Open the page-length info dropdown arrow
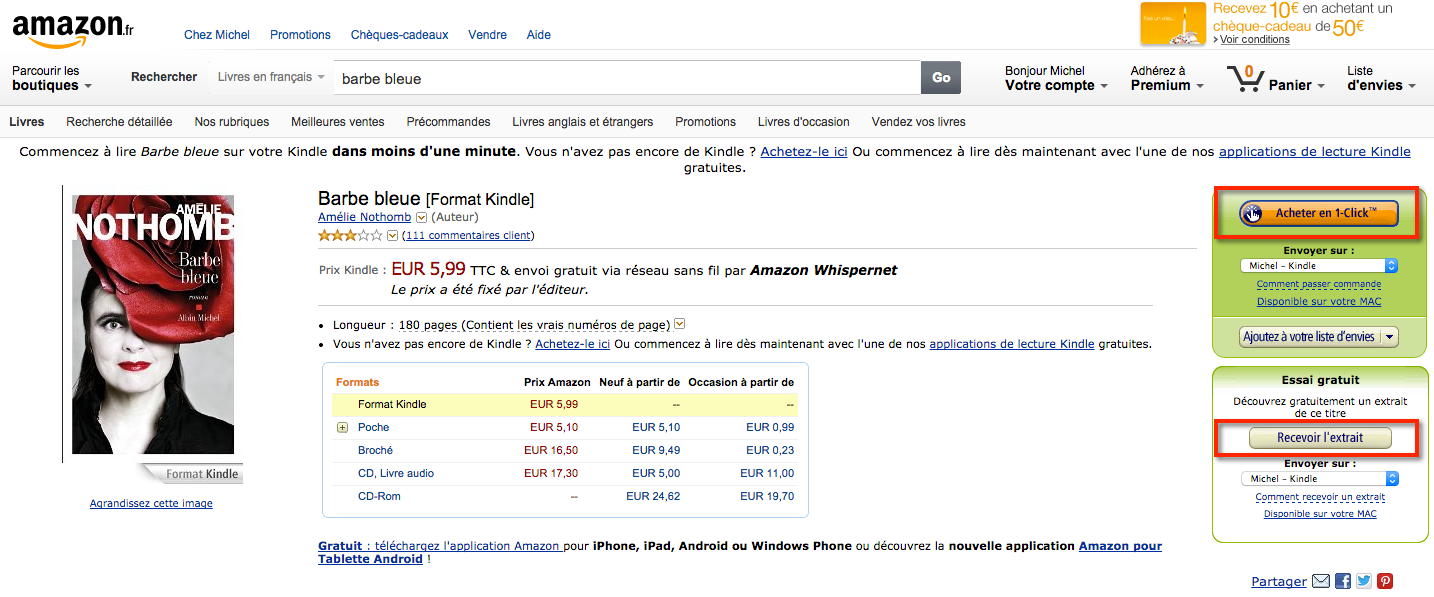Screen dimensions: 1434x597 tap(680, 324)
